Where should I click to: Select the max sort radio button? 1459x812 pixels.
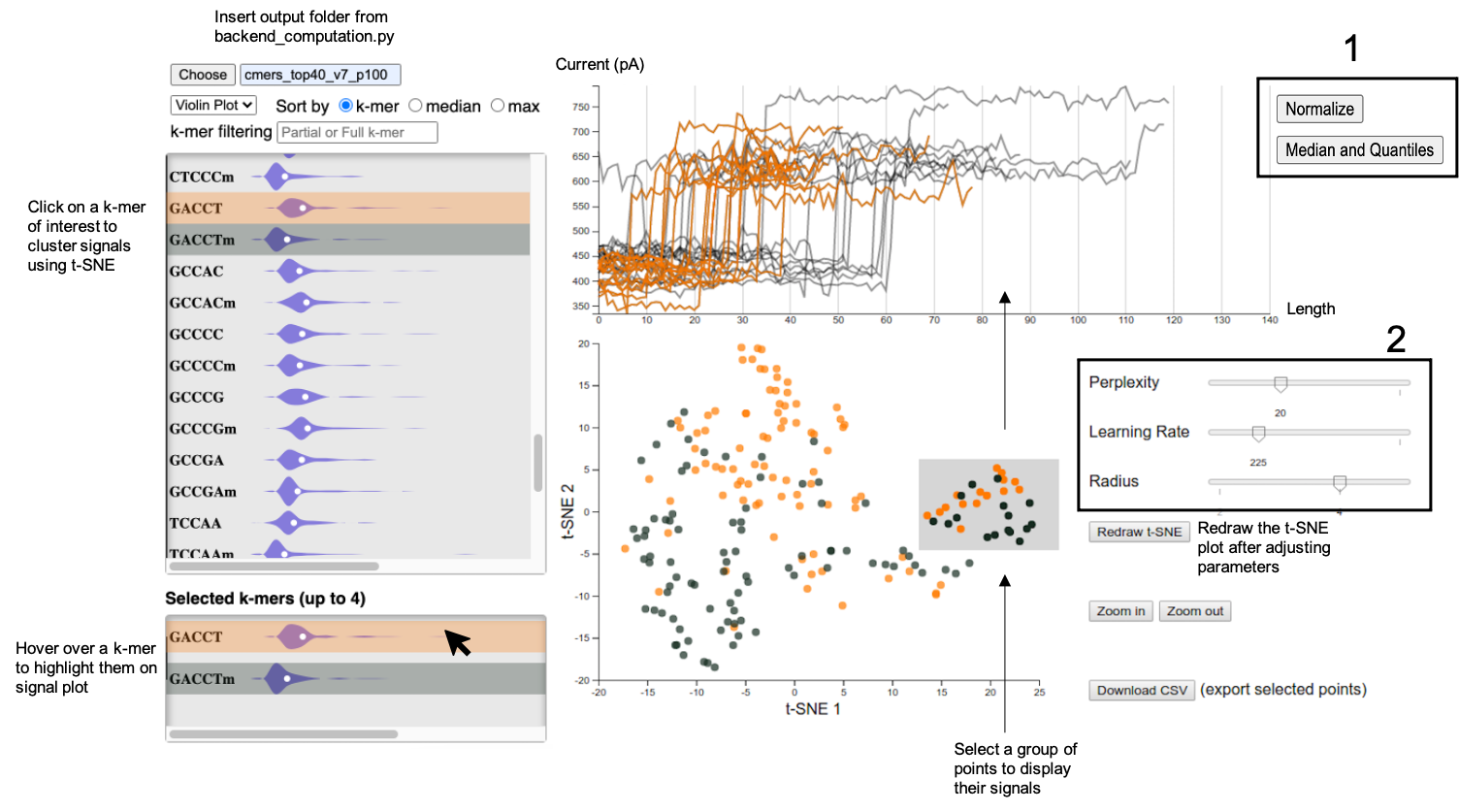click(498, 106)
